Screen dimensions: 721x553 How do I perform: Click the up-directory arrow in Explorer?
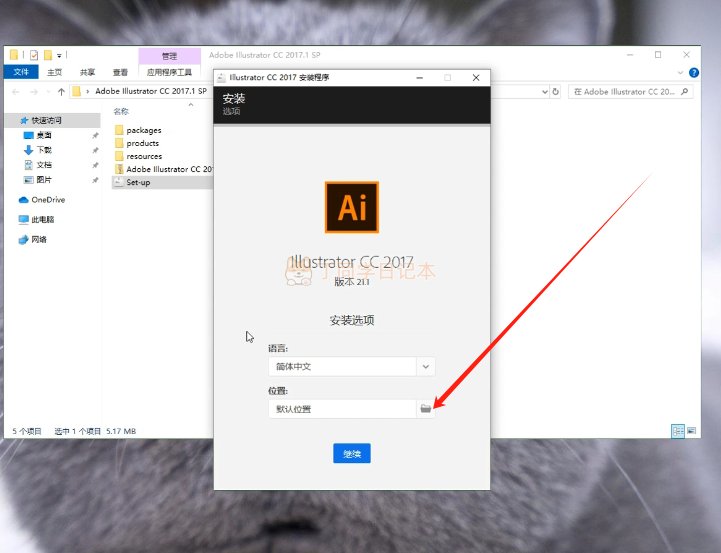click(61, 91)
